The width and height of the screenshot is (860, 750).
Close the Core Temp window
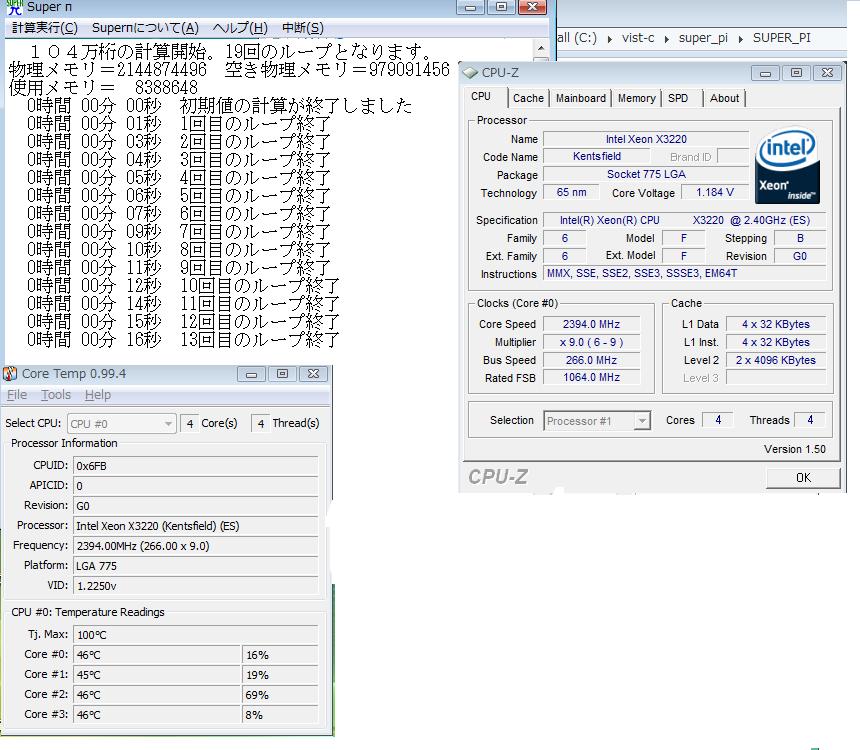click(313, 374)
